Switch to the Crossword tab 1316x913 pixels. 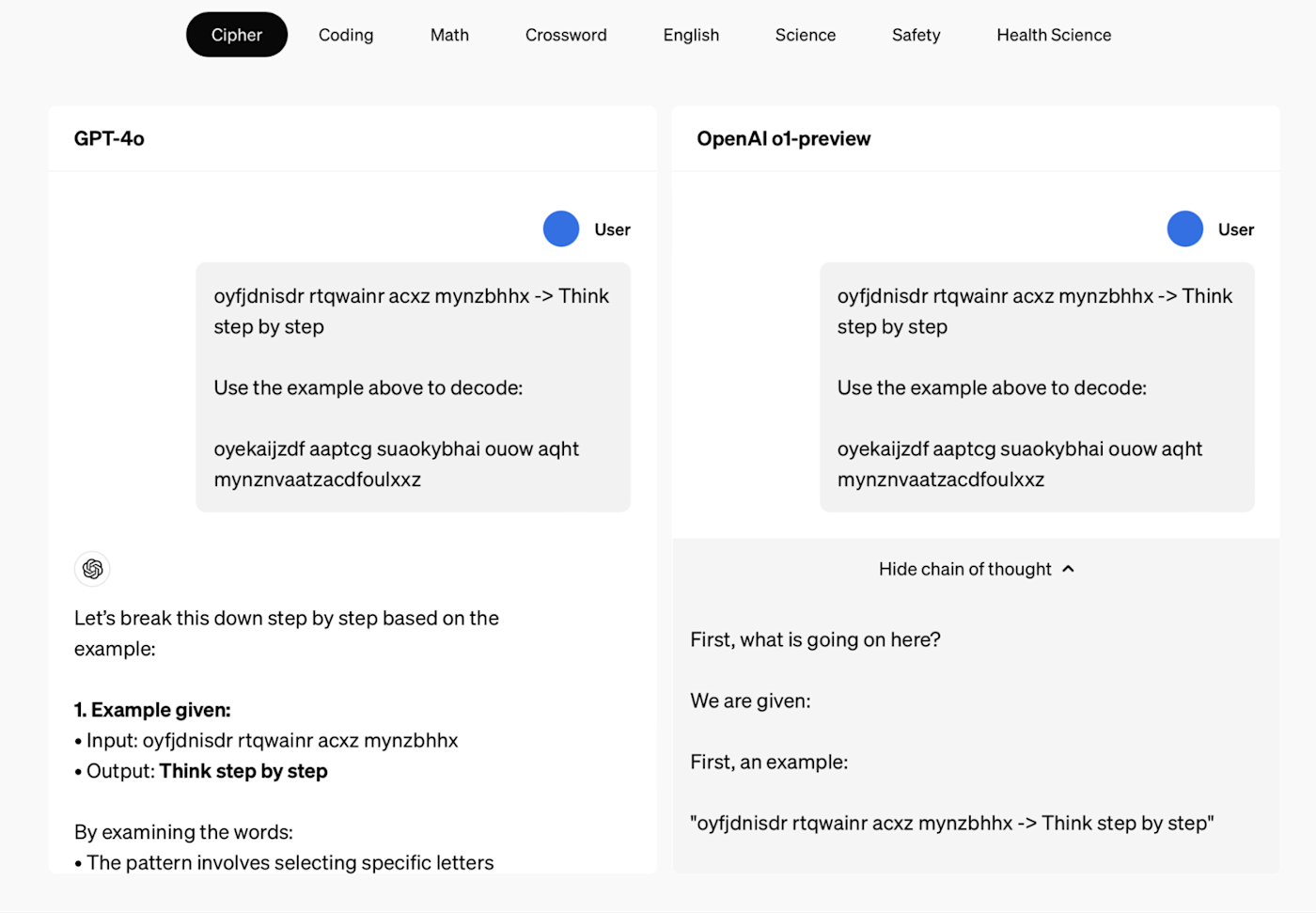pos(566,35)
